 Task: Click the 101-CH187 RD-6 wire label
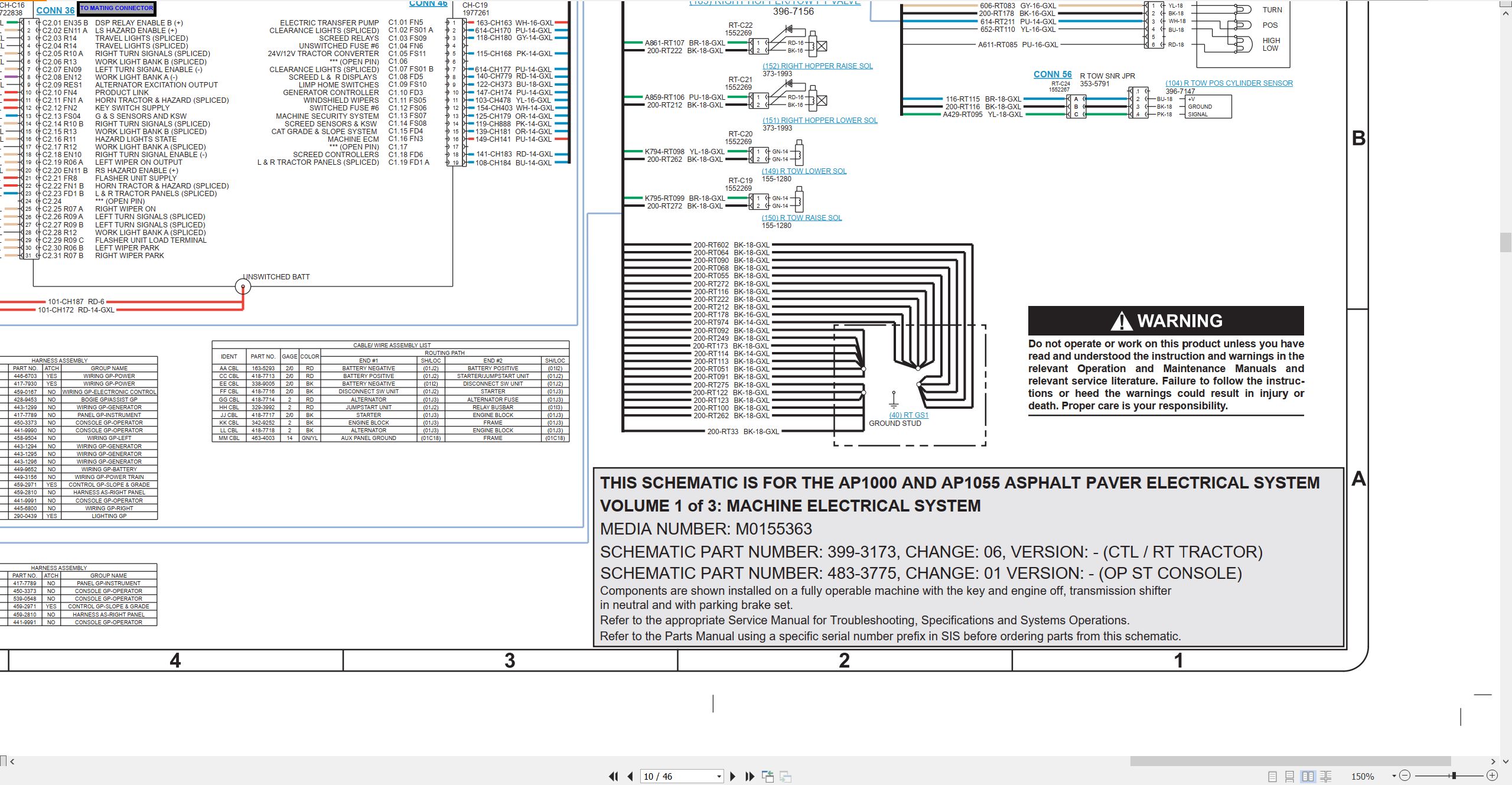76,302
